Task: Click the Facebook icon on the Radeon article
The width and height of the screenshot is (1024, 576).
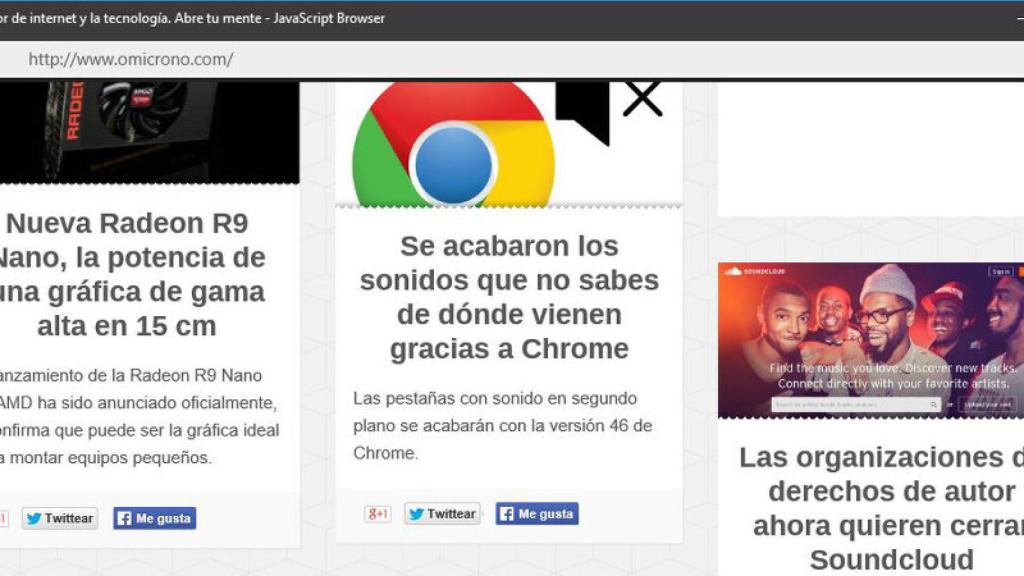Action: (x=124, y=518)
